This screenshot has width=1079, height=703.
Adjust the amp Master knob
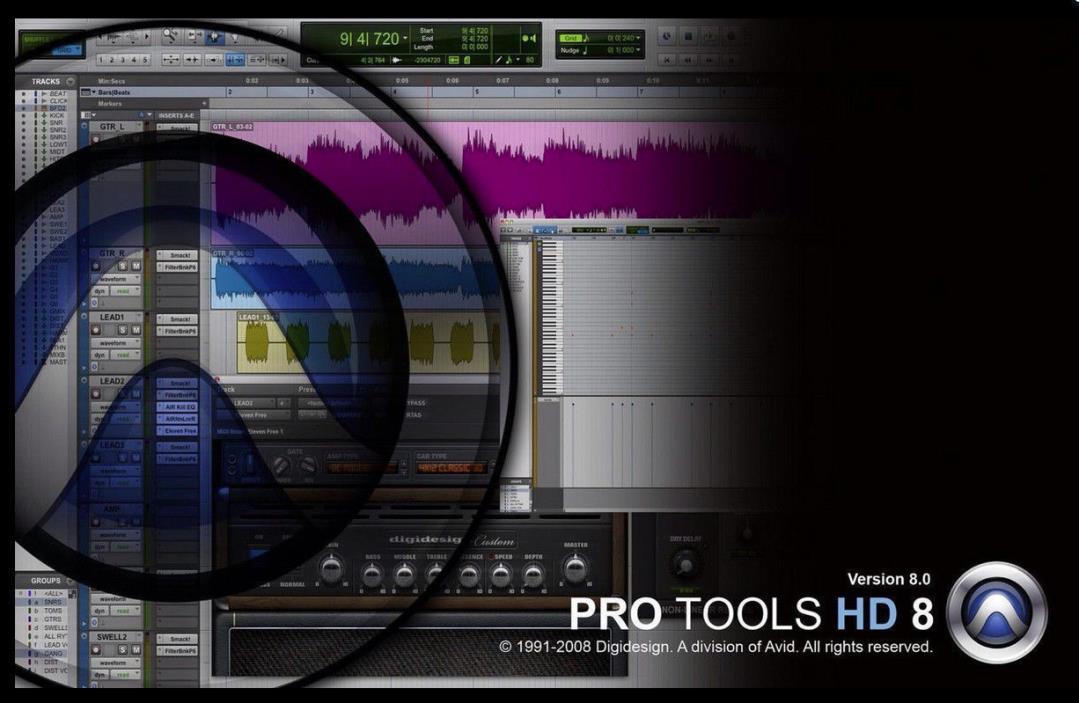pyautogui.click(x=575, y=568)
